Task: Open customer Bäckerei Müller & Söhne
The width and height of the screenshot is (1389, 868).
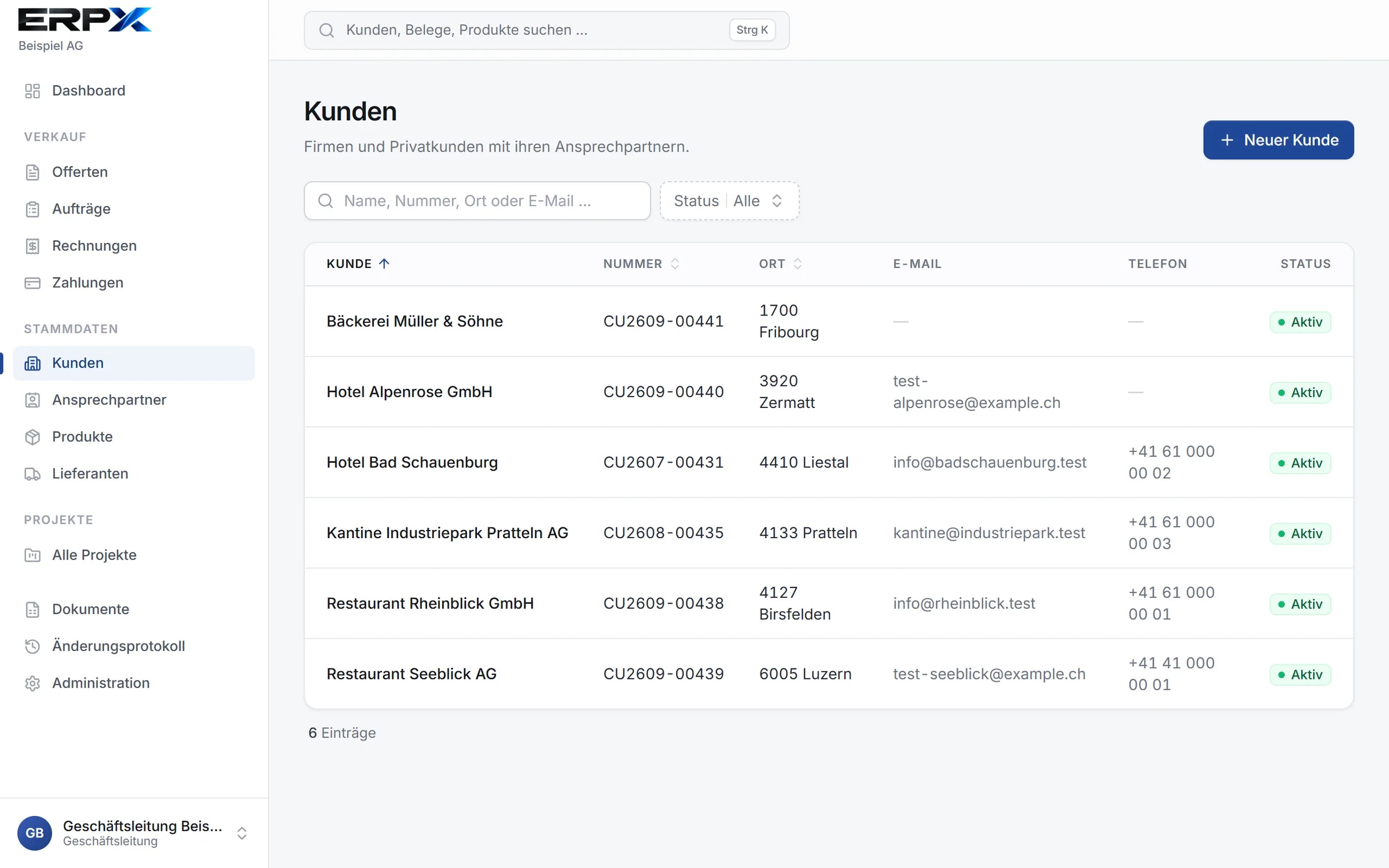Action: [414, 321]
